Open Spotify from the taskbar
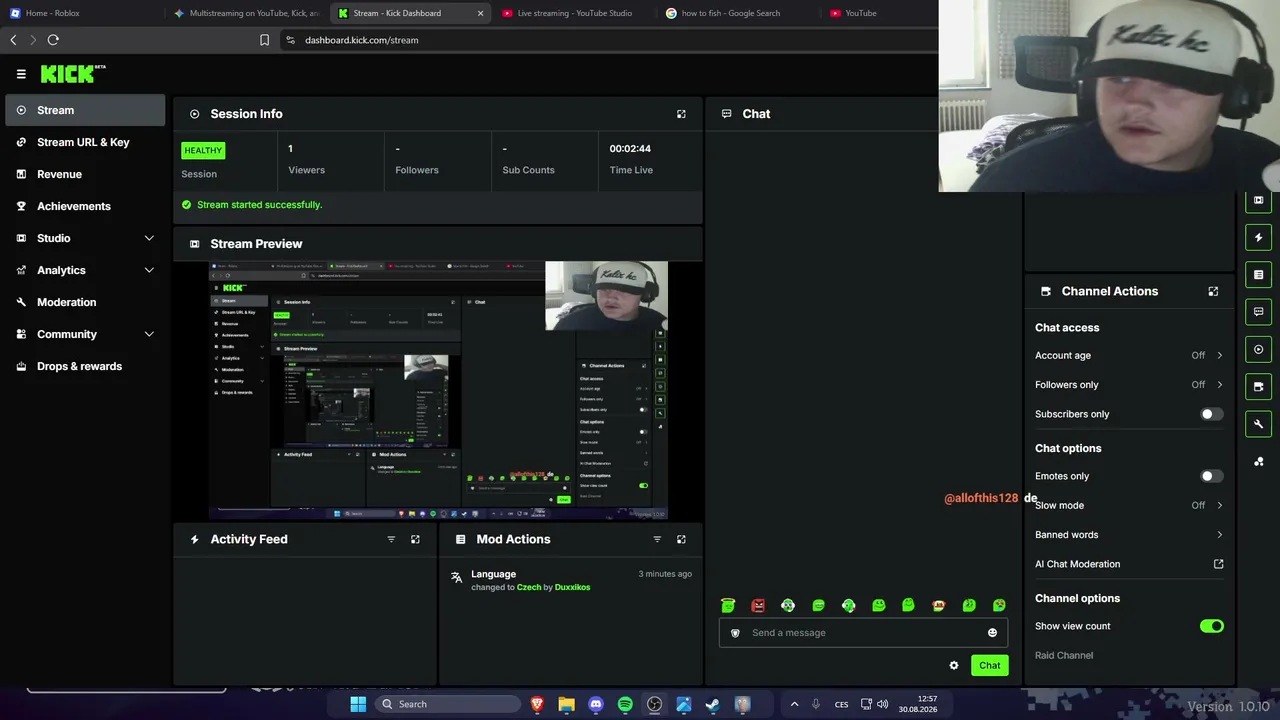Image resolution: width=1280 pixels, height=720 pixels. [625, 704]
